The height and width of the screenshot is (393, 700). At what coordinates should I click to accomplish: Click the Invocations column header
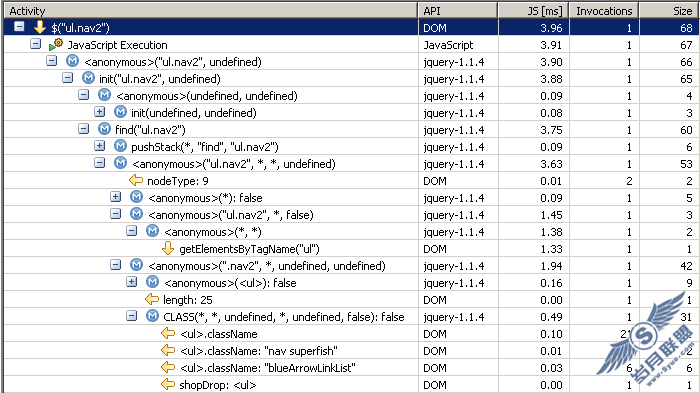(x=604, y=11)
